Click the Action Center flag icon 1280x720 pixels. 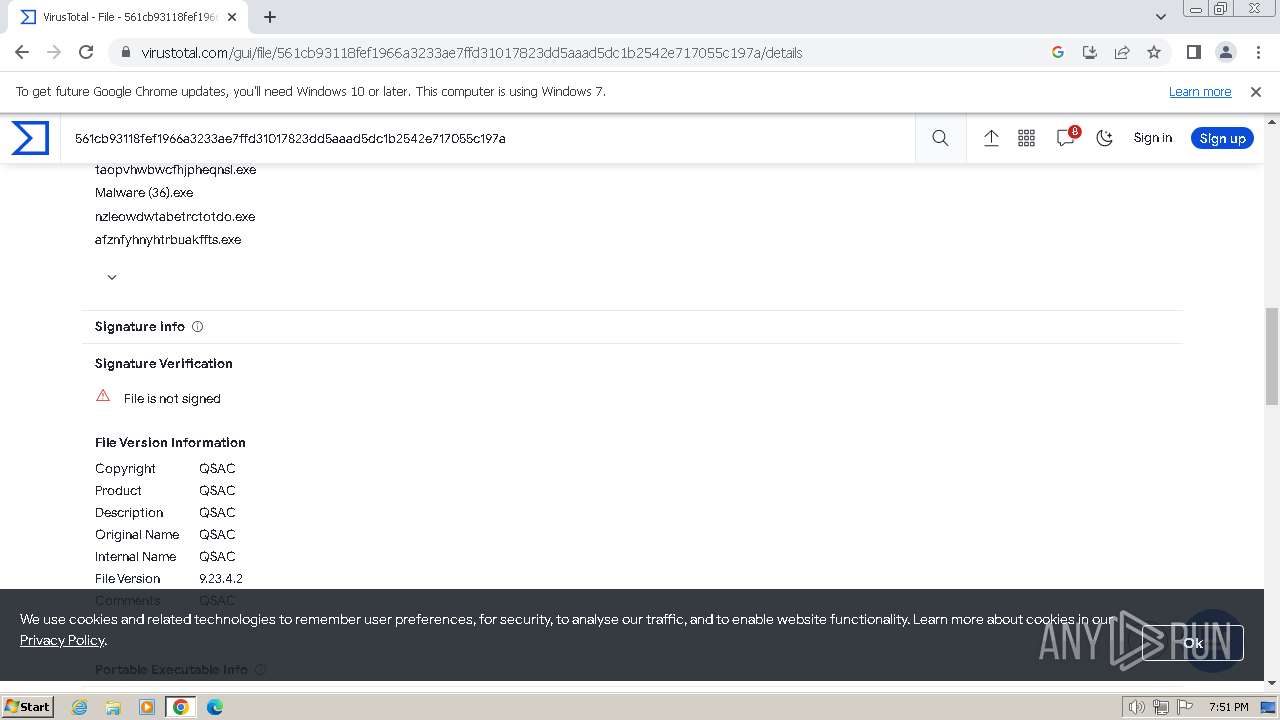1183,707
